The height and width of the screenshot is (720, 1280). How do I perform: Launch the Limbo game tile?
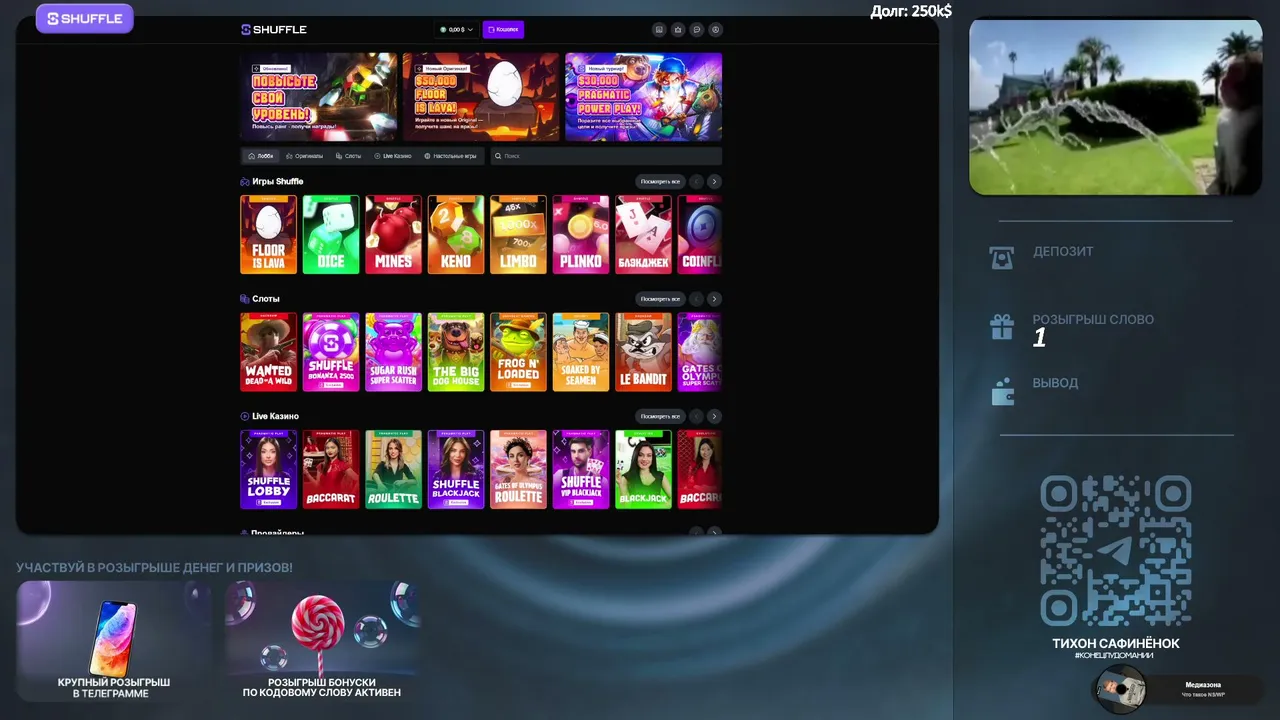(518, 234)
